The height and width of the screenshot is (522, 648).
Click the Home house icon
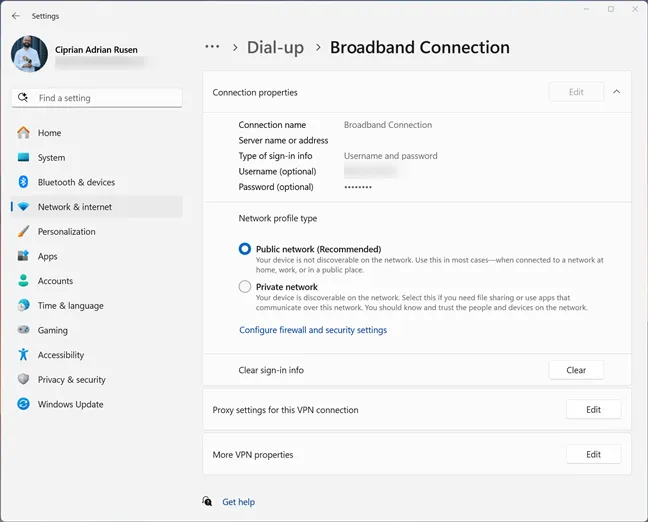[x=24, y=133]
